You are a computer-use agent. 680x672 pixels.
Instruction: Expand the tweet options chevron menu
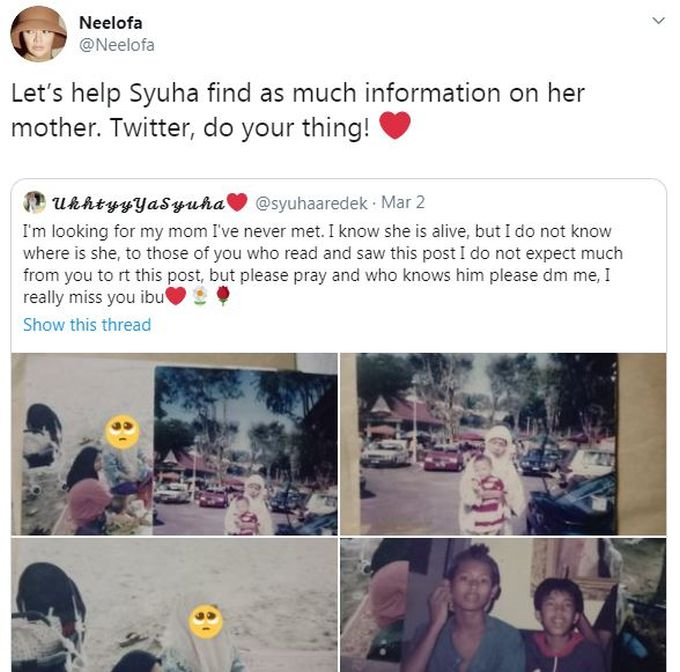pos(658,20)
